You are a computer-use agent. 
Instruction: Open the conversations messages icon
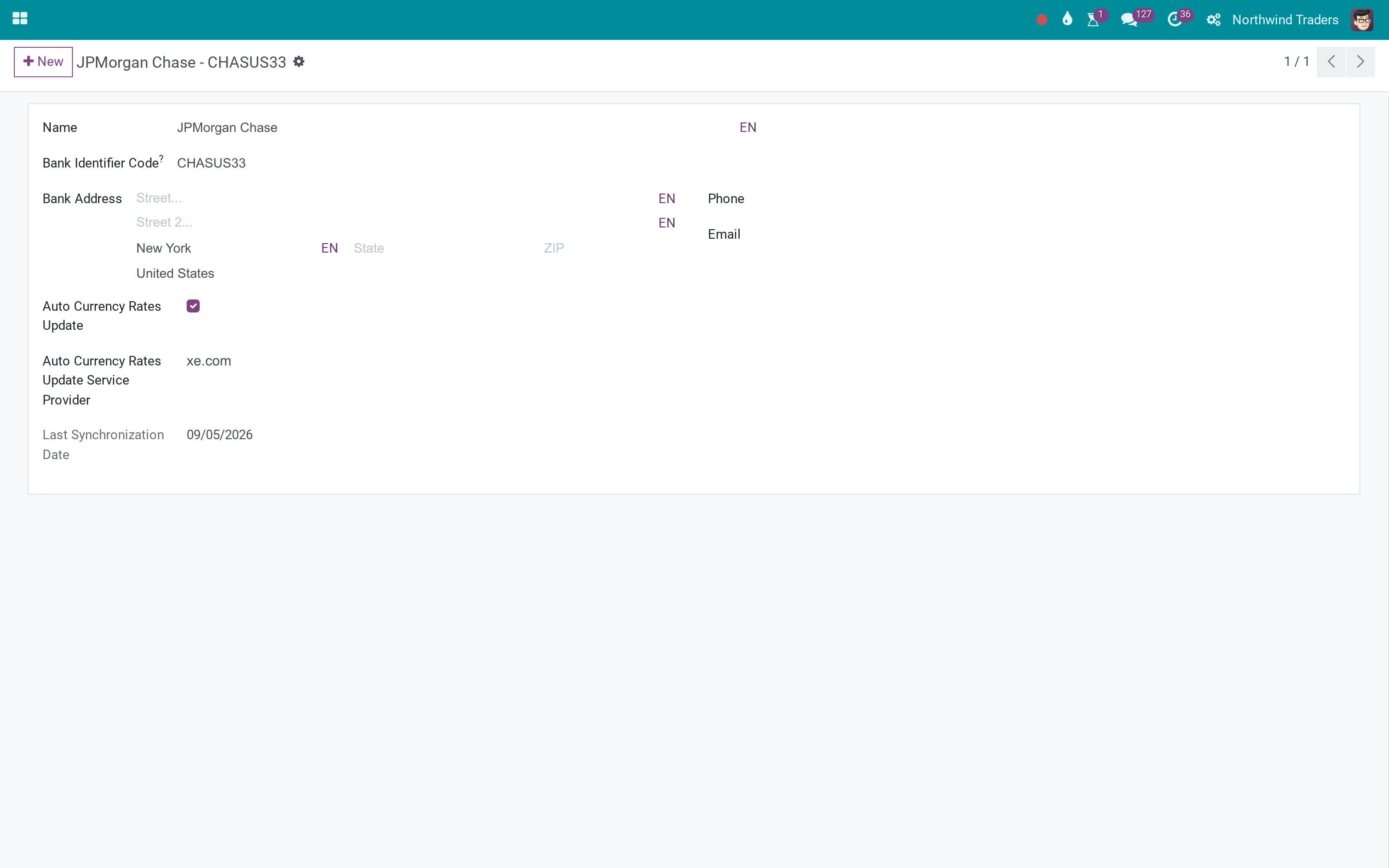click(1129, 20)
